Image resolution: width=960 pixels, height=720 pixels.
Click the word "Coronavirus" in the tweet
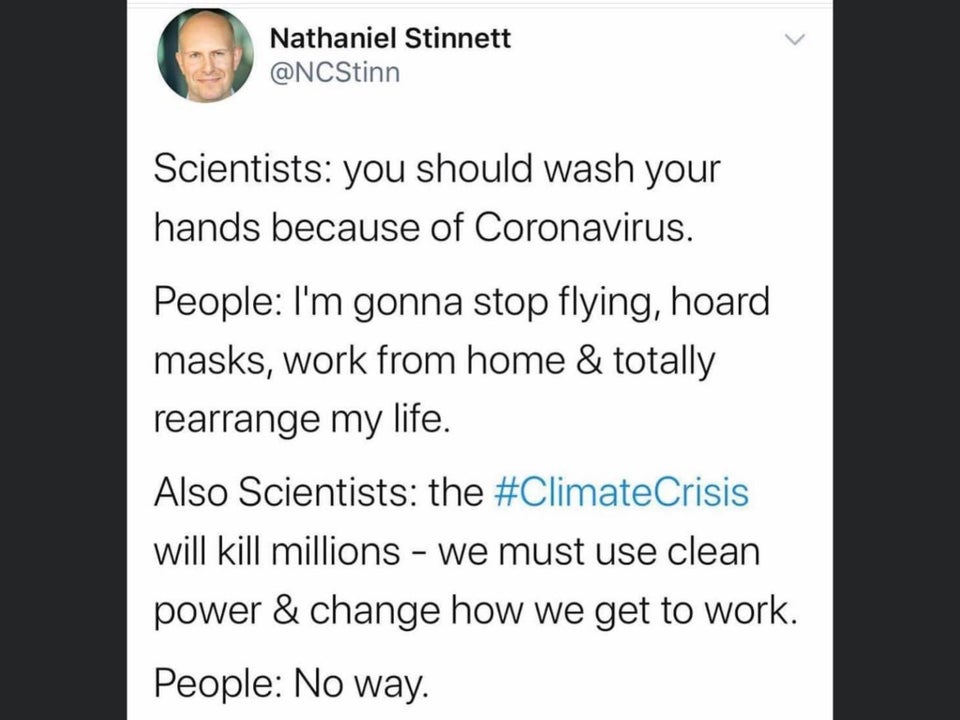click(x=580, y=228)
